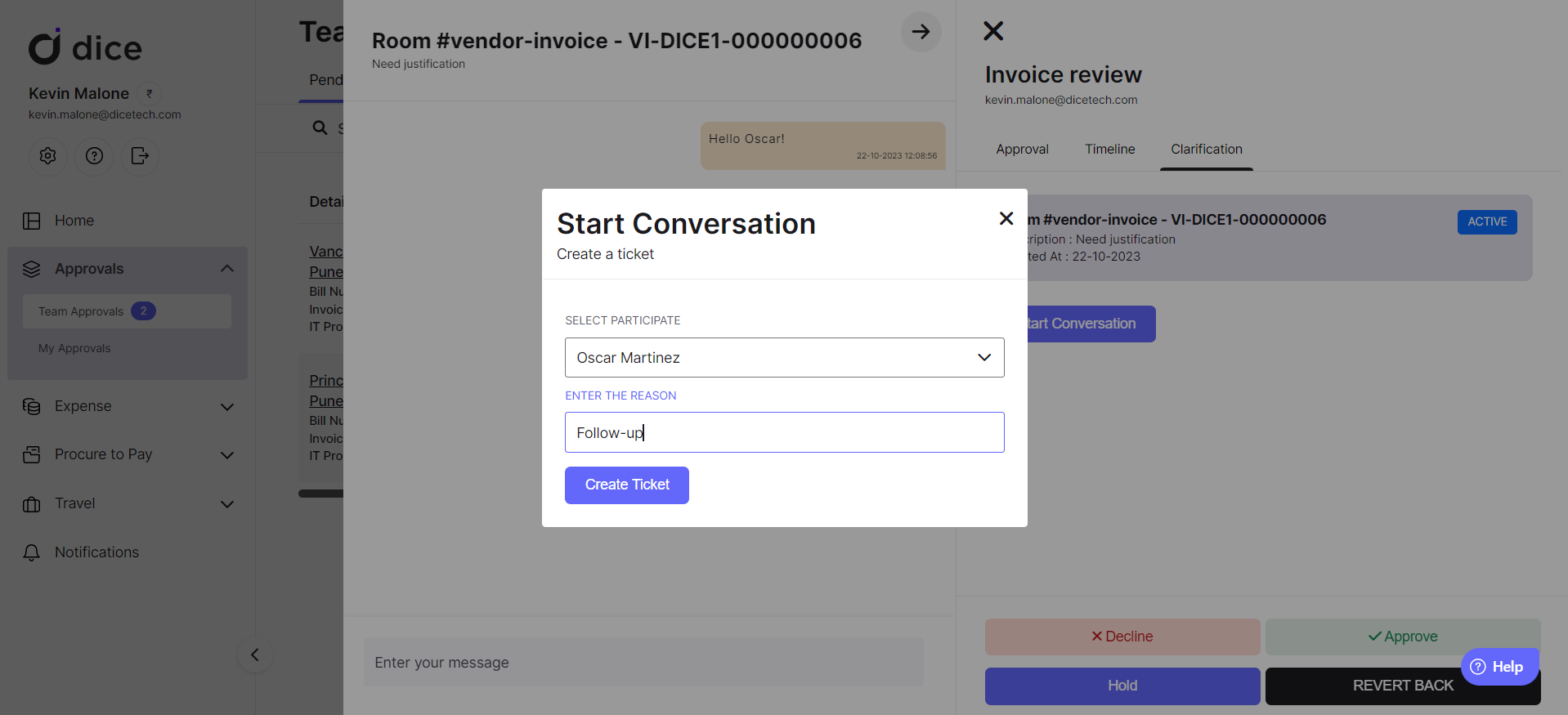This screenshot has width=1568, height=715.
Task: Open the Help chat widget
Action: (x=1499, y=667)
